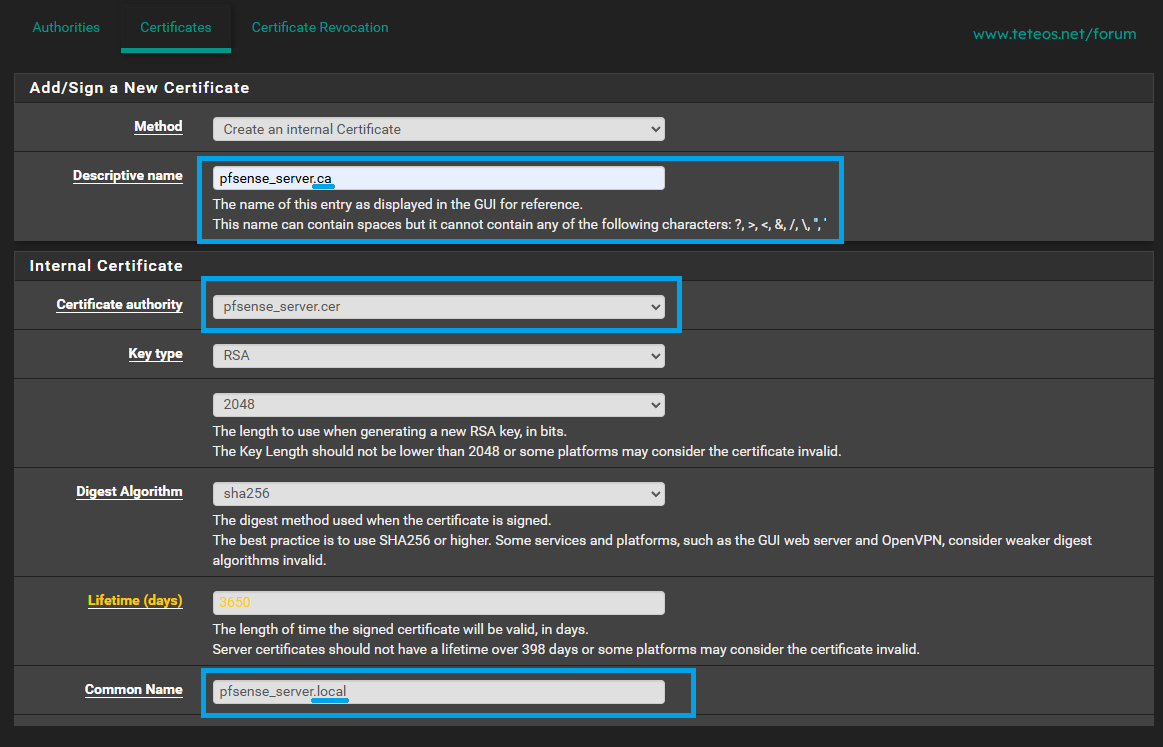Expand the Certificate authority dropdown
The width and height of the screenshot is (1163, 747).
(438, 306)
